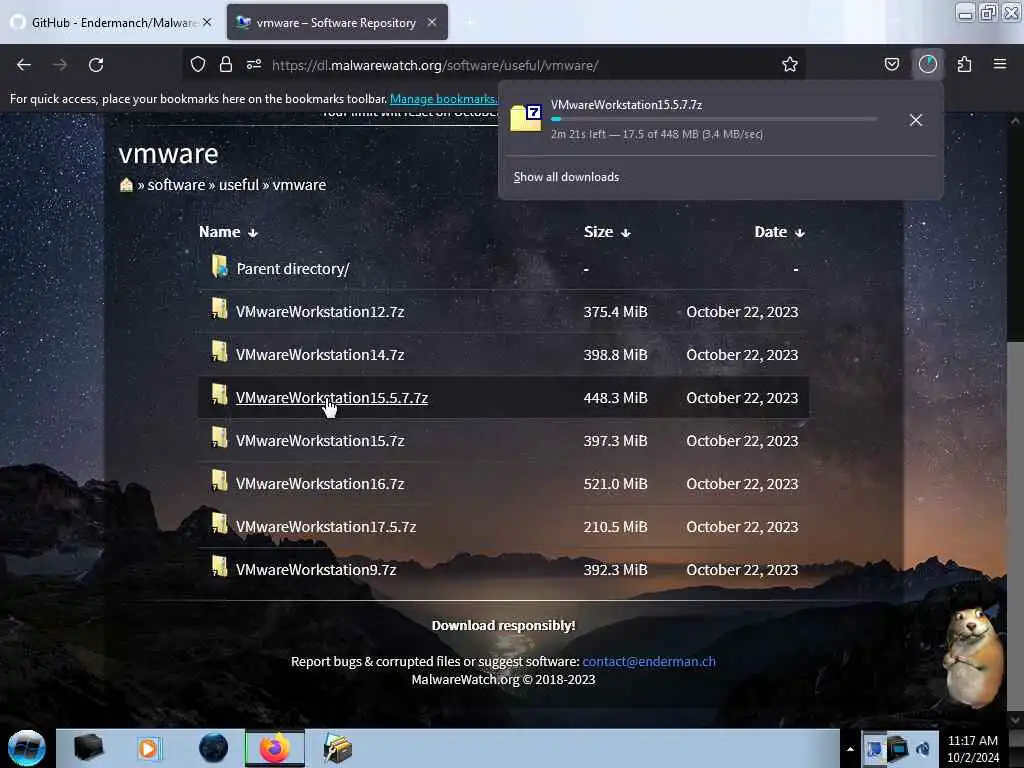This screenshot has height=768, width=1024.
Task: Go back to the previous page
Action: (24, 65)
